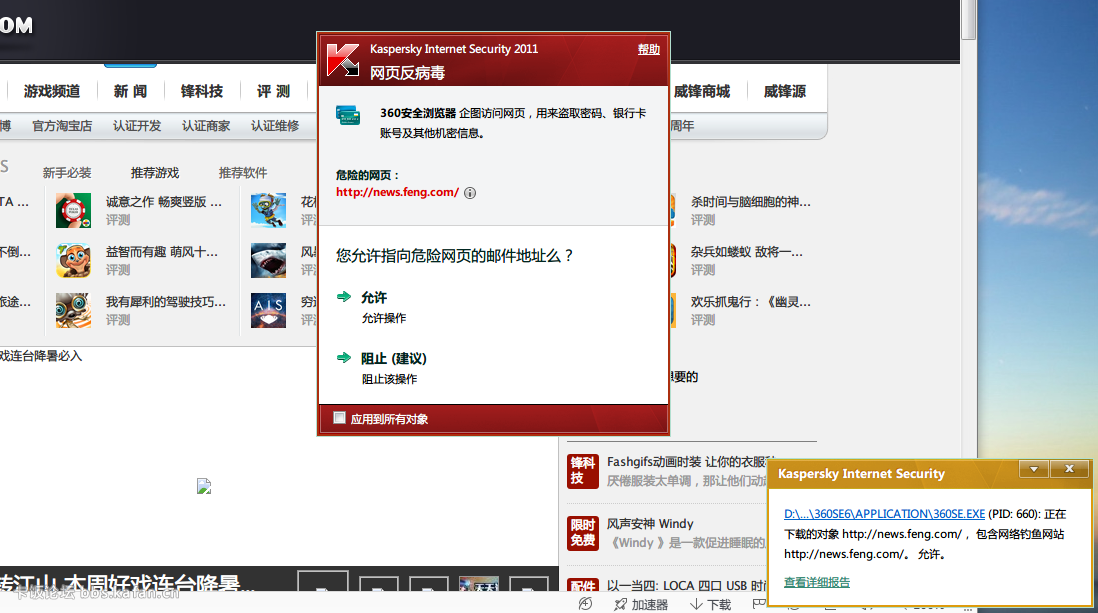Click monkey icon for 益智而有趣 game
The height and width of the screenshot is (613, 1098).
74,260
